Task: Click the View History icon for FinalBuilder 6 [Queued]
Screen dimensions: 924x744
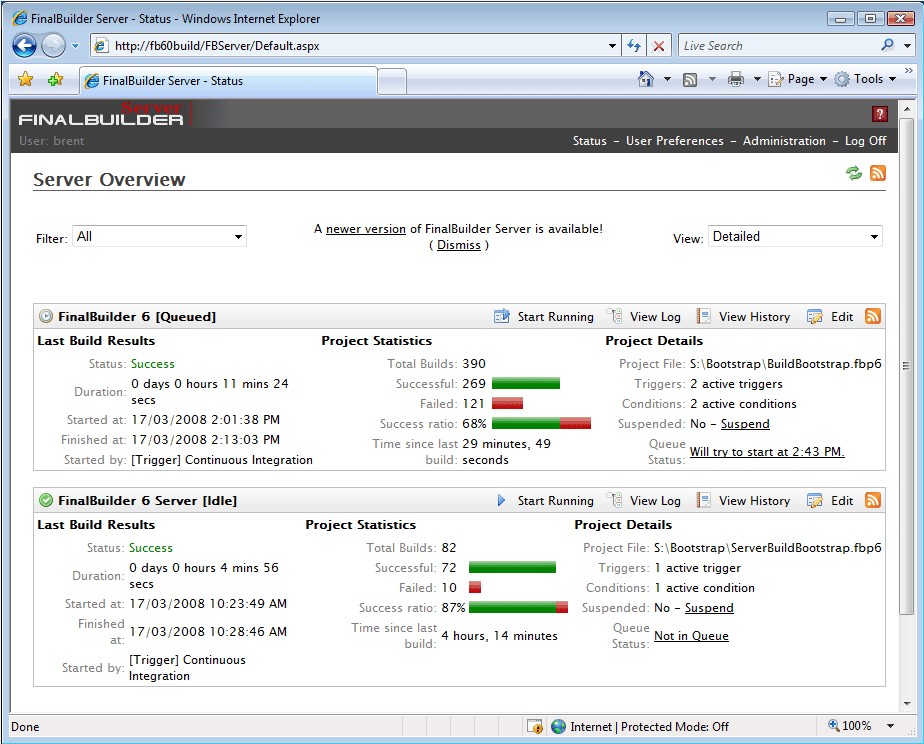Action: tap(703, 316)
